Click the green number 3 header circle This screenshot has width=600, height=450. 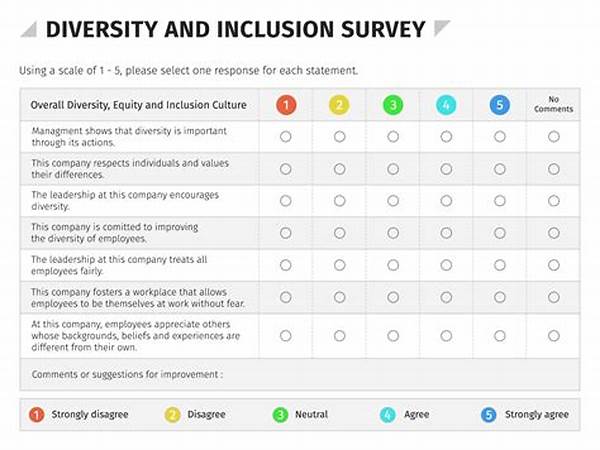click(393, 104)
